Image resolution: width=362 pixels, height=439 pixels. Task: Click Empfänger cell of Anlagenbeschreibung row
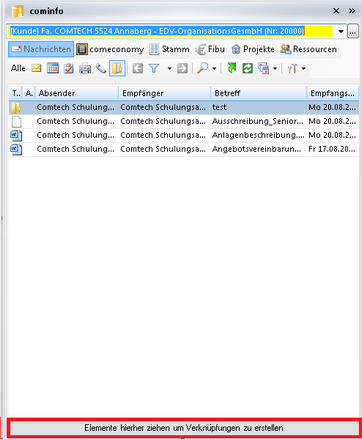pyautogui.click(x=163, y=135)
